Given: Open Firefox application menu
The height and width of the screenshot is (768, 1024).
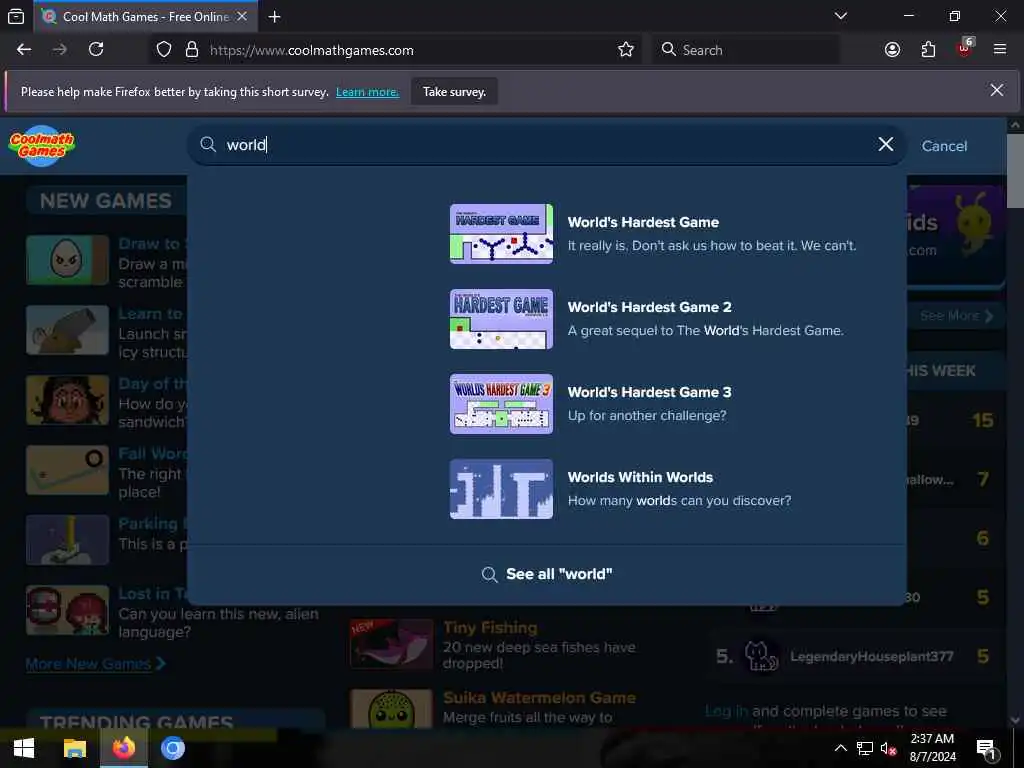Looking at the screenshot, I should click(1000, 50).
